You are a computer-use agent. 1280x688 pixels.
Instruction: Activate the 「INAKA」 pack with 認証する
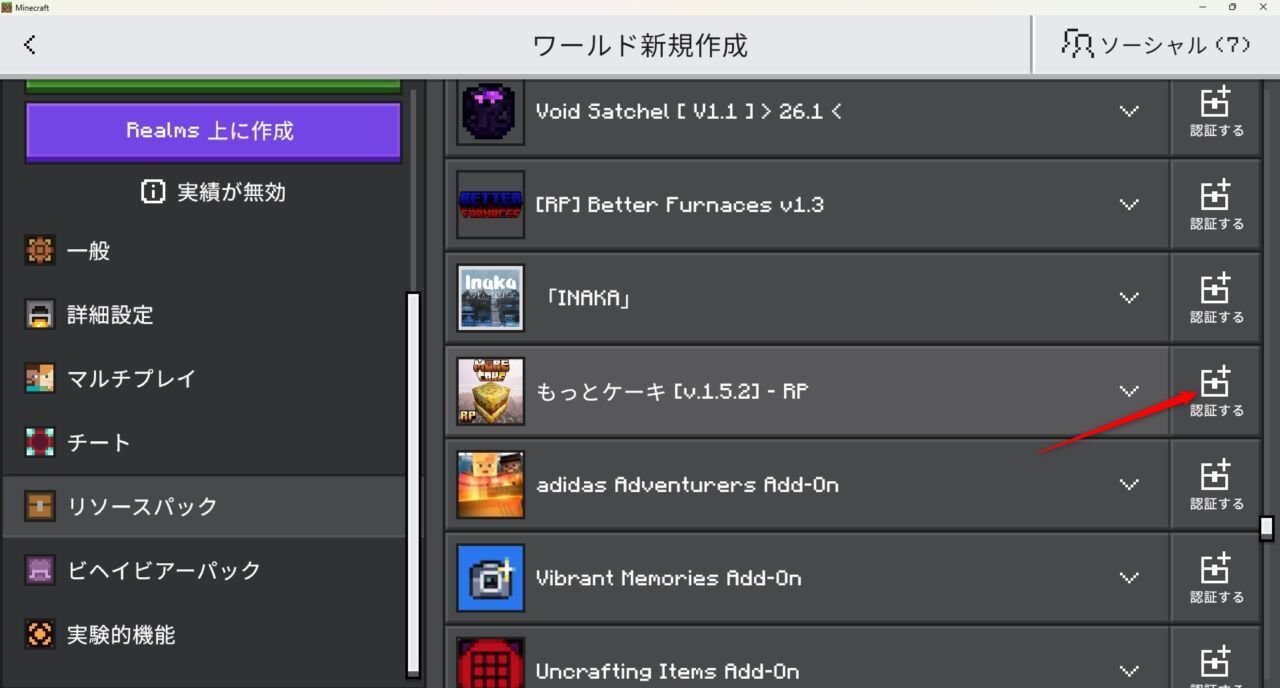point(1216,297)
